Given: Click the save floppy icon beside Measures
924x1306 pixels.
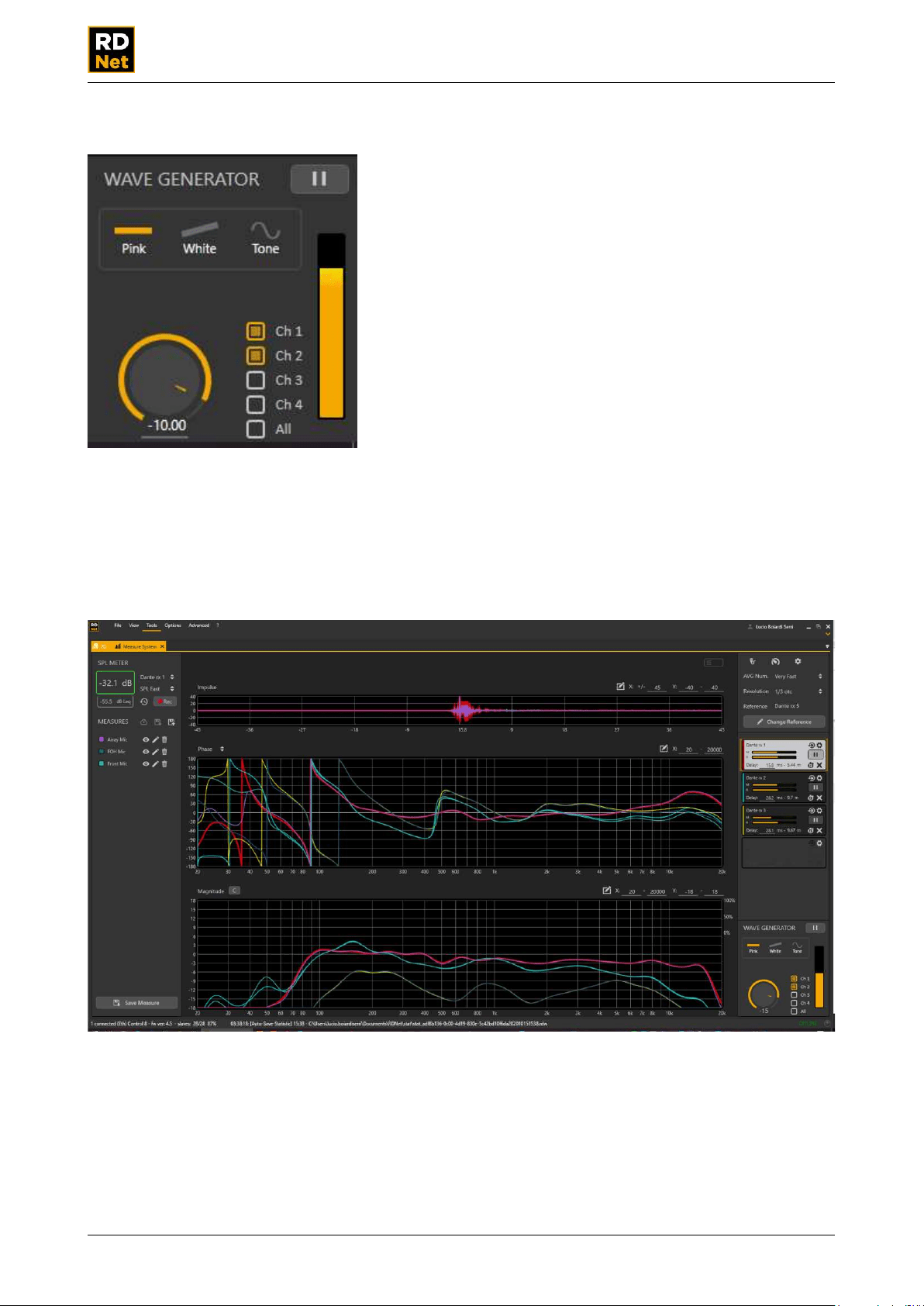Looking at the screenshot, I should click(157, 722).
